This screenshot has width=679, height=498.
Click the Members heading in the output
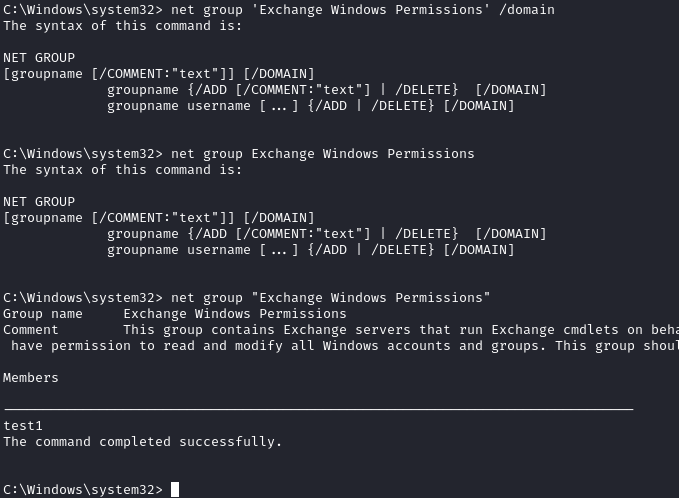(31, 378)
